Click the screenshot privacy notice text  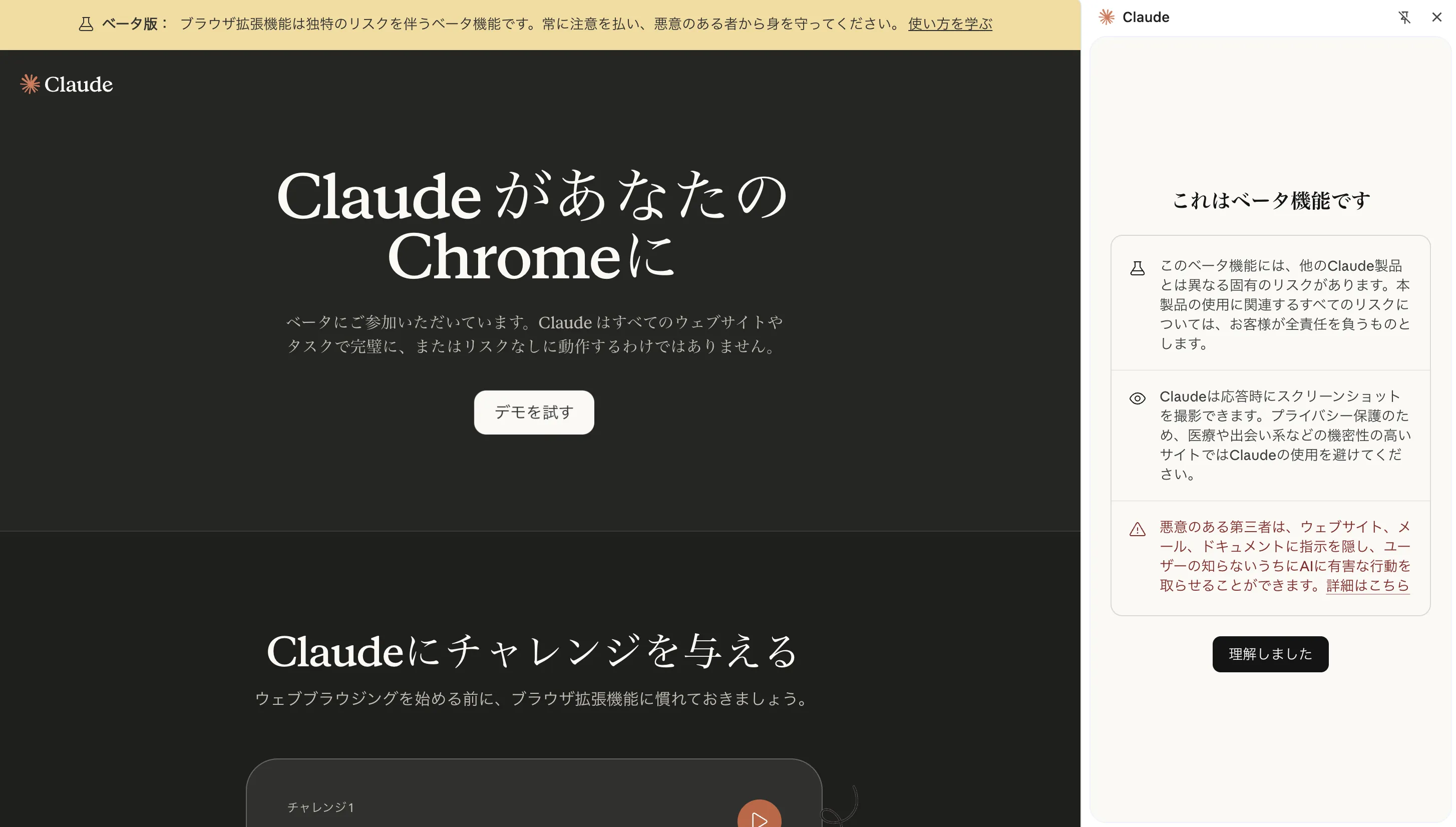(1284, 435)
